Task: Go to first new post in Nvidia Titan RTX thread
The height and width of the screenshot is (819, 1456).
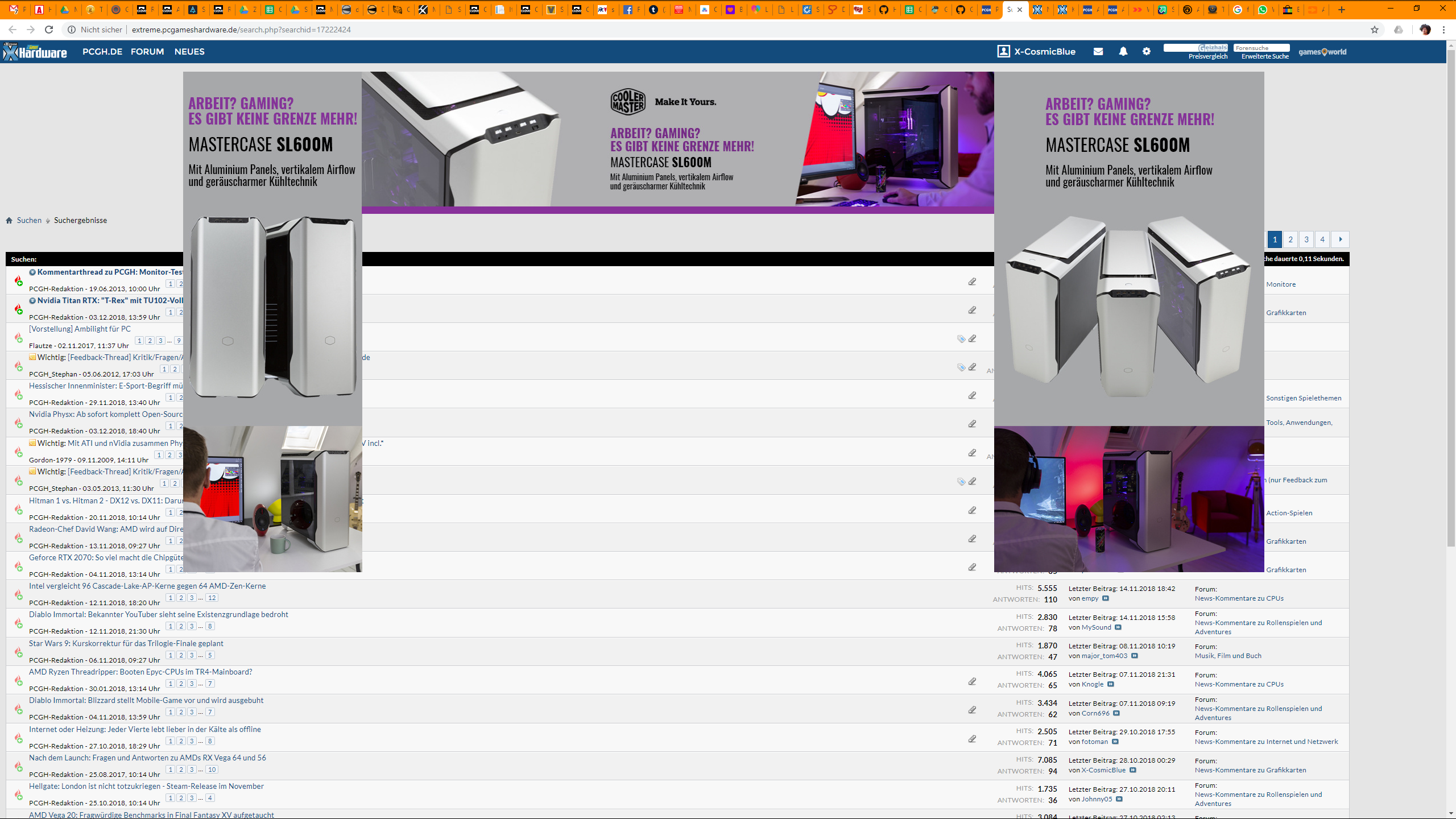Action: click(32, 300)
